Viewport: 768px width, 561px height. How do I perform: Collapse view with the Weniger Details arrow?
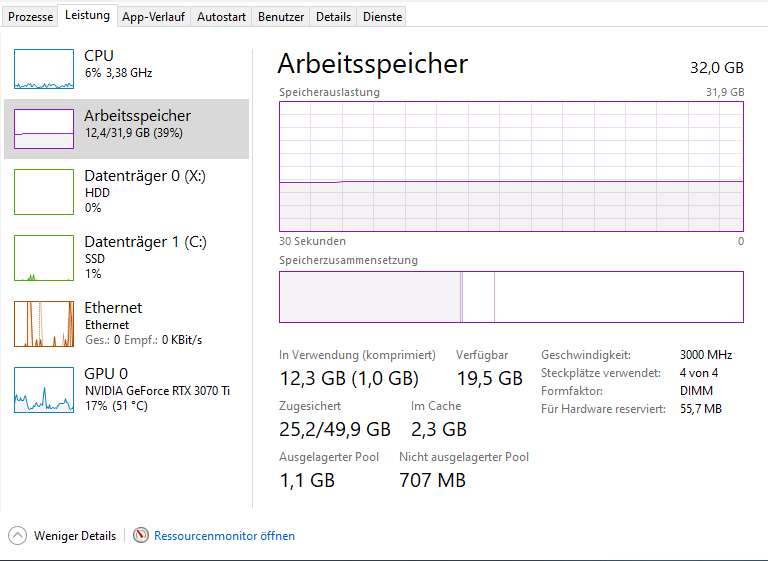pyautogui.click(x=17, y=536)
